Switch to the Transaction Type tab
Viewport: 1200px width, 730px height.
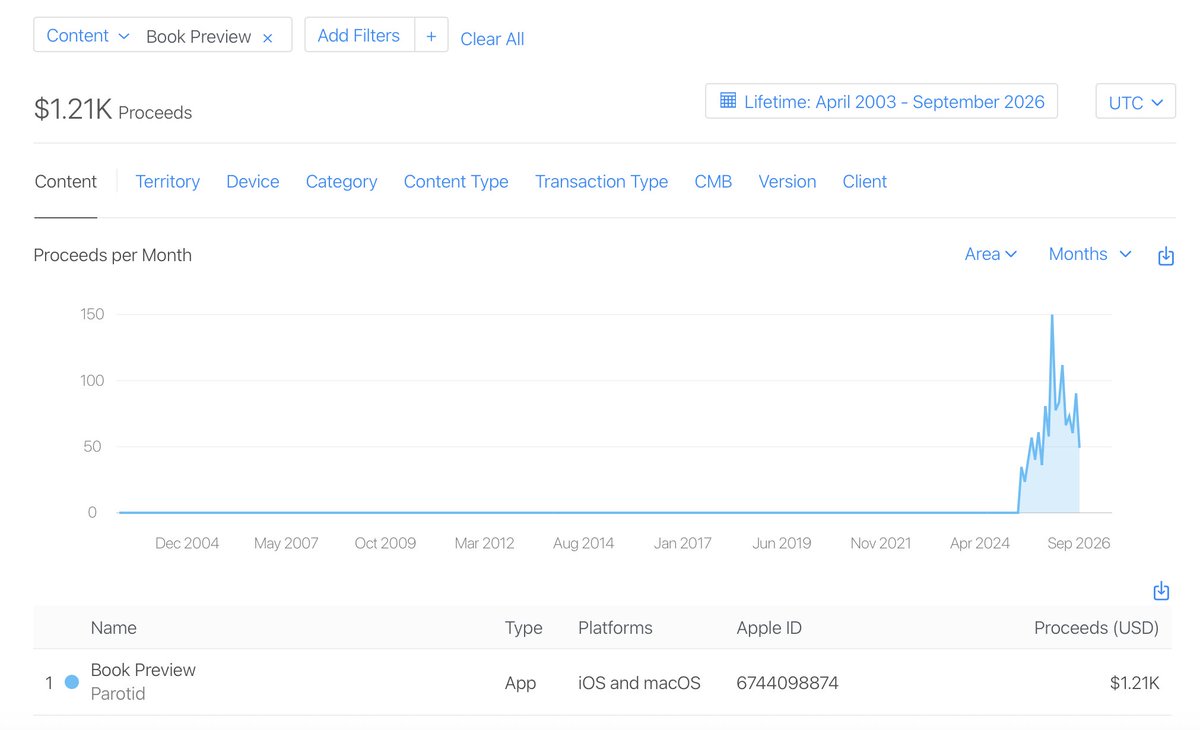point(601,182)
